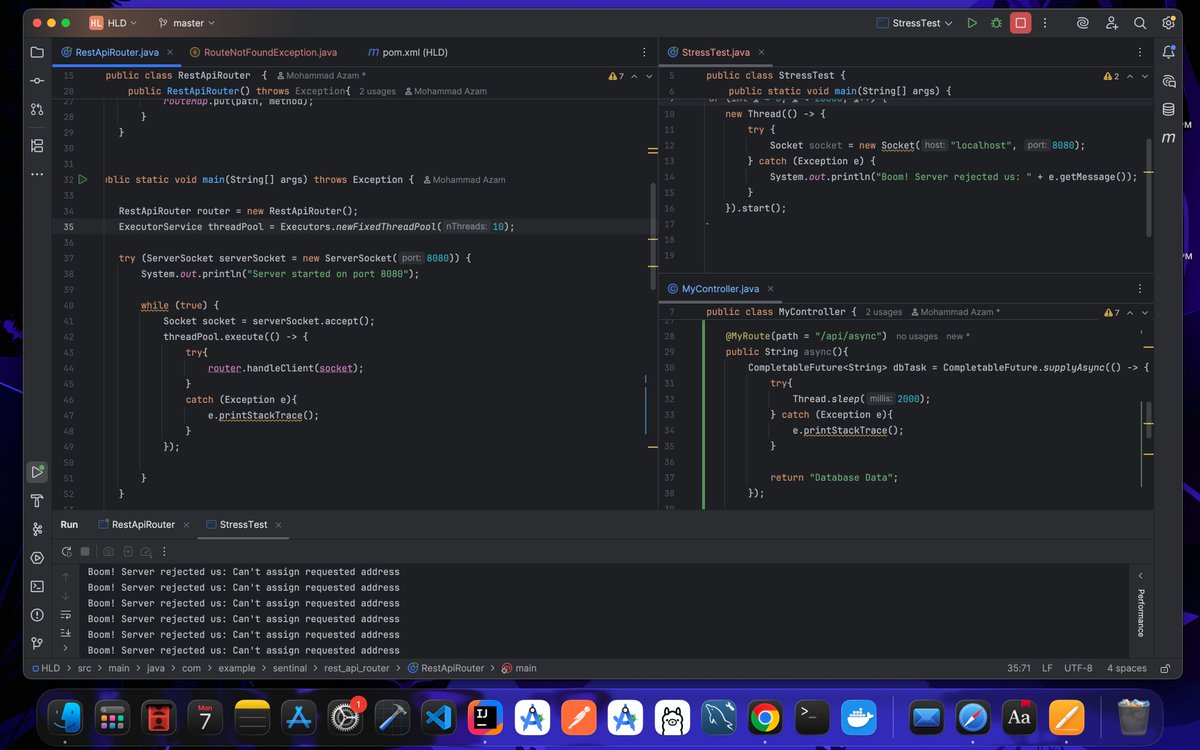Image resolution: width=1200 pixels, height=750 pixels.
Task: Open the Build hammer tool window
Action: pos(37,500)
